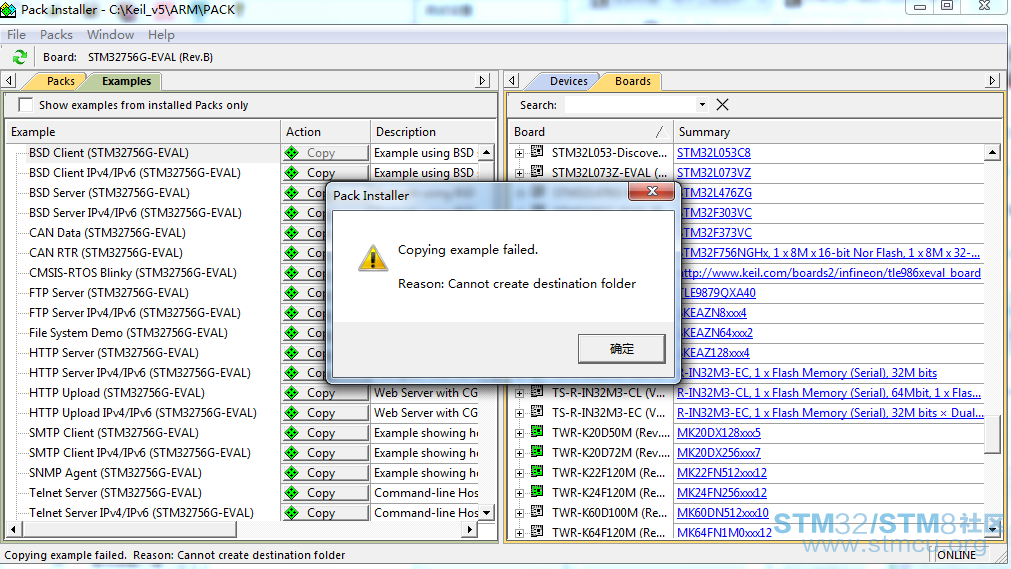The width and height of the screenshot is (1011, 569).
Task: Select the Examples tab
Action: (126, 81)
